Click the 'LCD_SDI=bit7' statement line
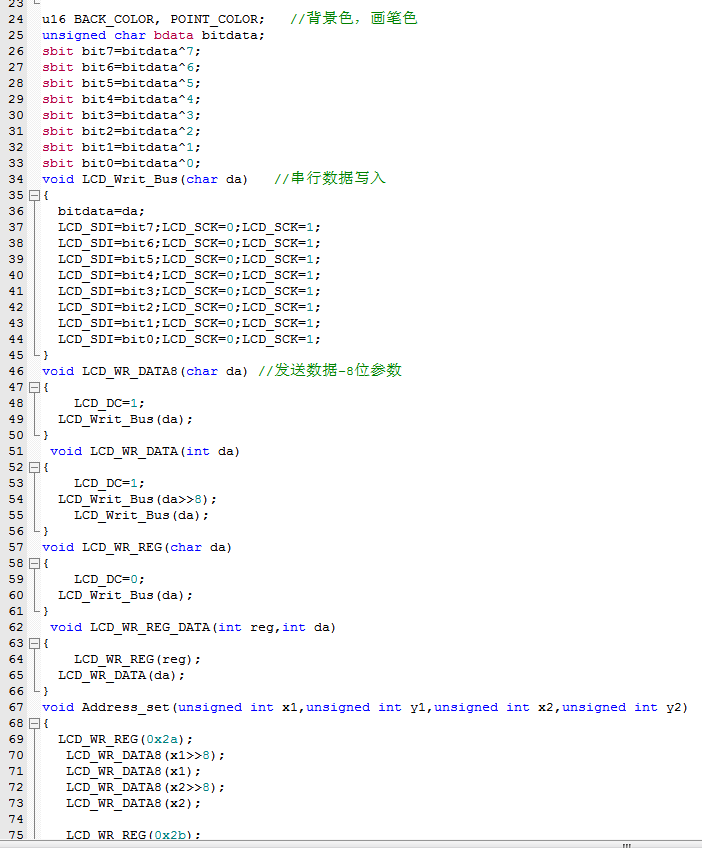This screenshot has height=848, width=702. [189, 227]
